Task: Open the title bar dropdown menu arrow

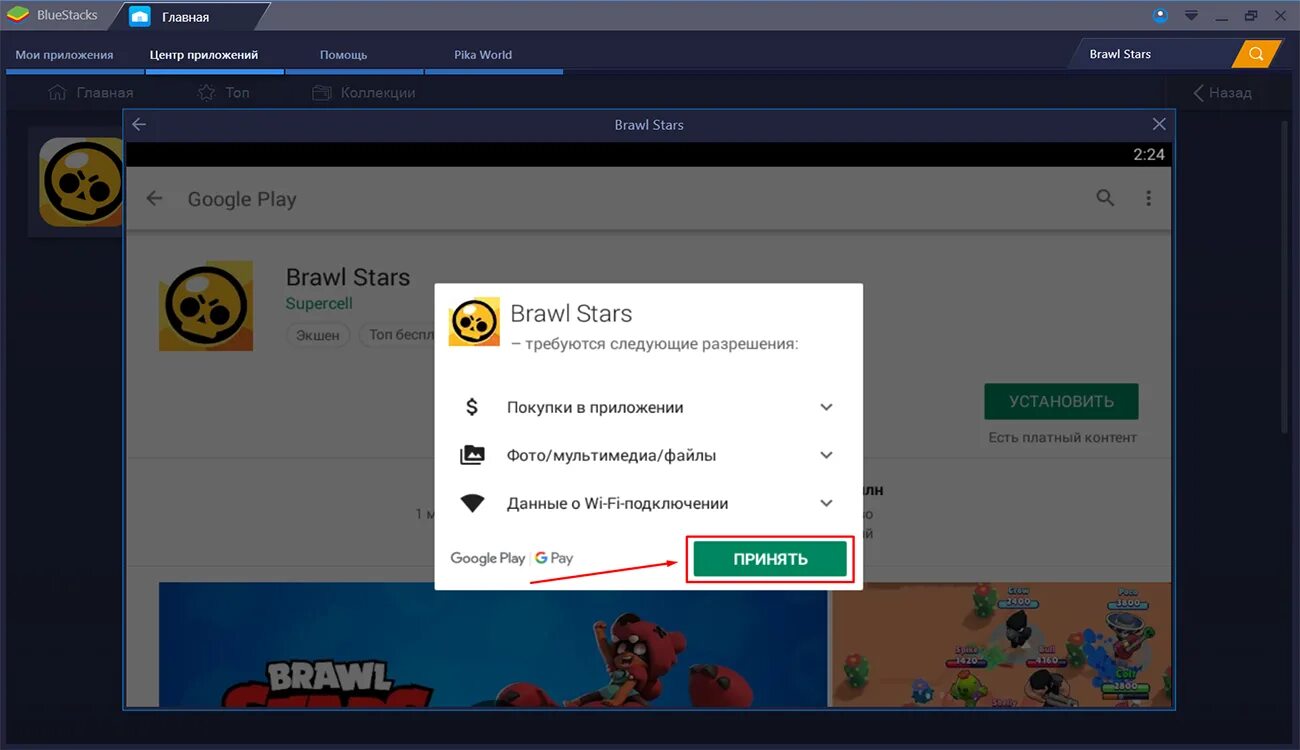Action: [1191, 15]
